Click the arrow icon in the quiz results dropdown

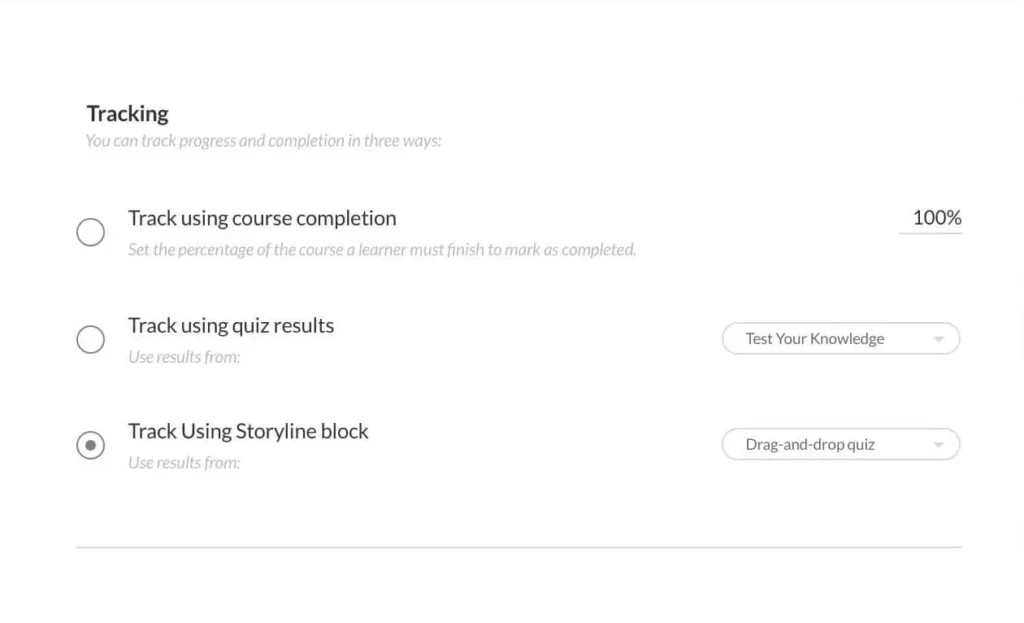click(938, 340)
